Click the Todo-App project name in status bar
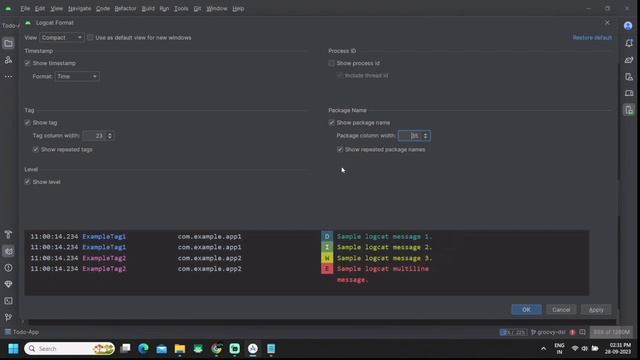 22,332
